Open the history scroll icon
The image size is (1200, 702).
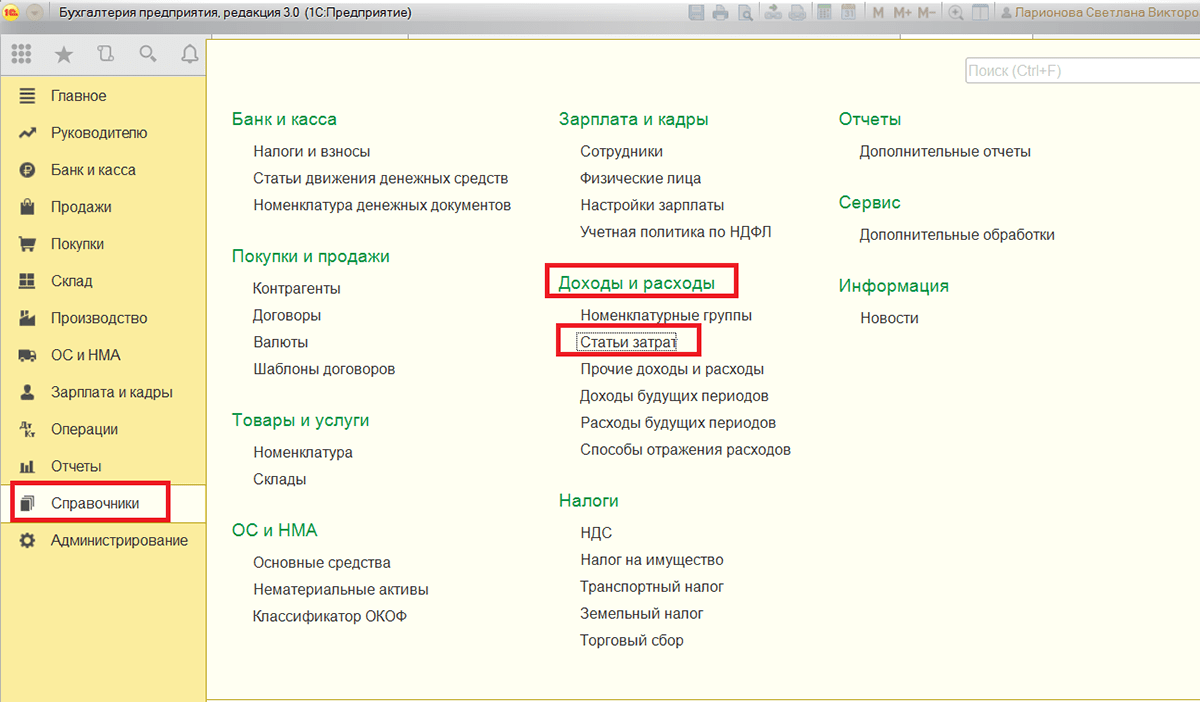pos(106,54)
